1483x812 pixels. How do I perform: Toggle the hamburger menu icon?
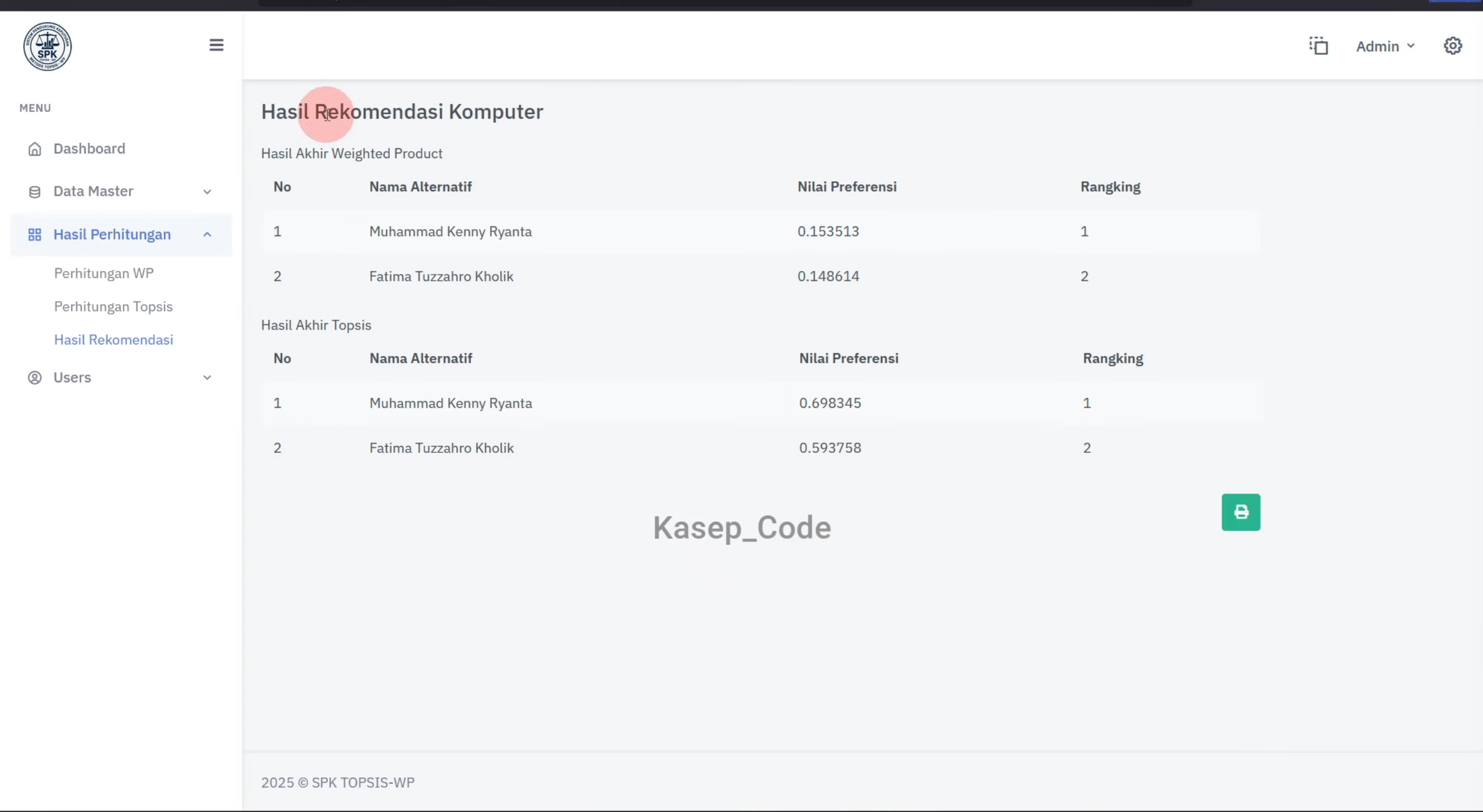[216, 45]
